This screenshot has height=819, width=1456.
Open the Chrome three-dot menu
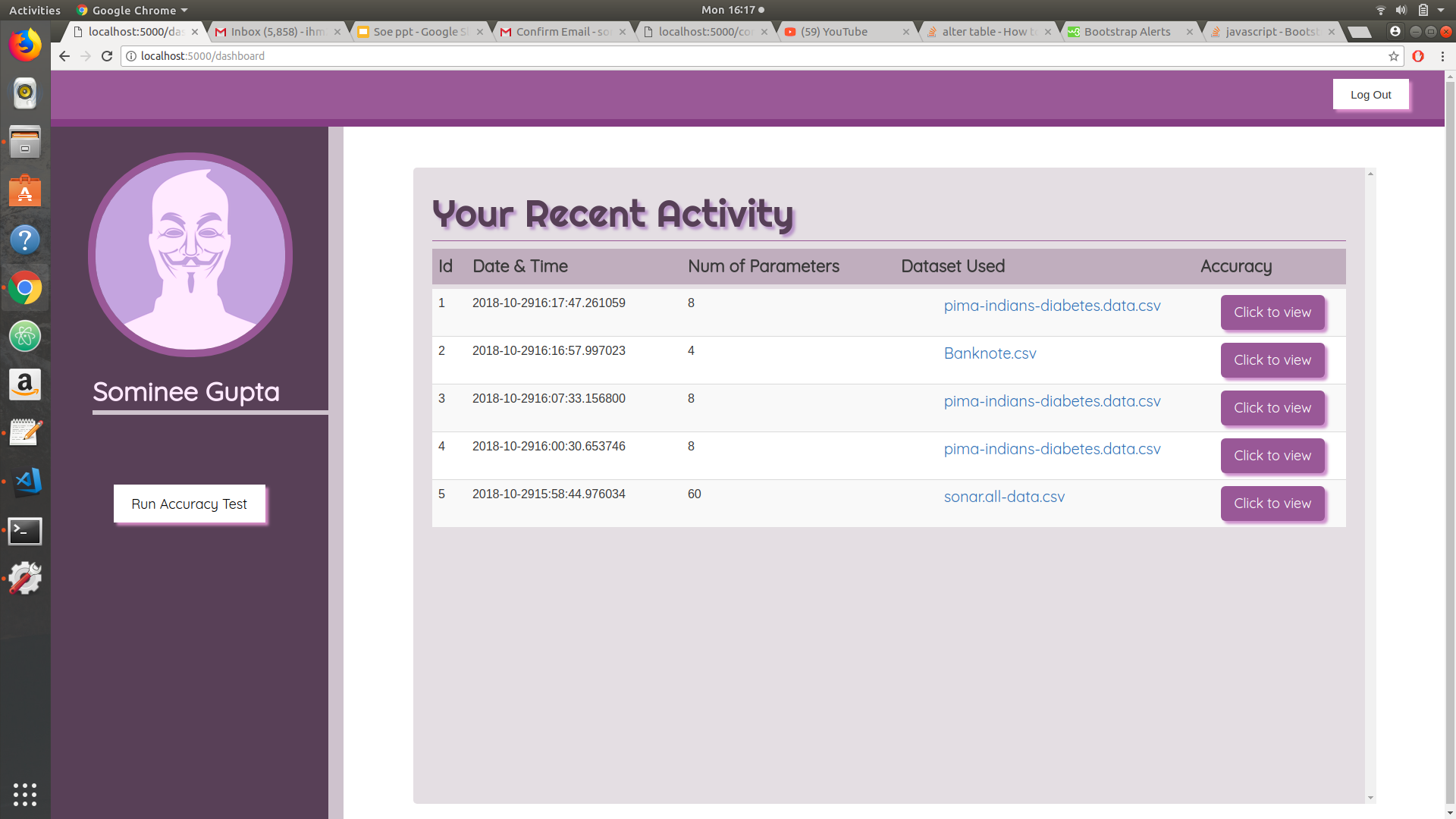(1442, 56)
